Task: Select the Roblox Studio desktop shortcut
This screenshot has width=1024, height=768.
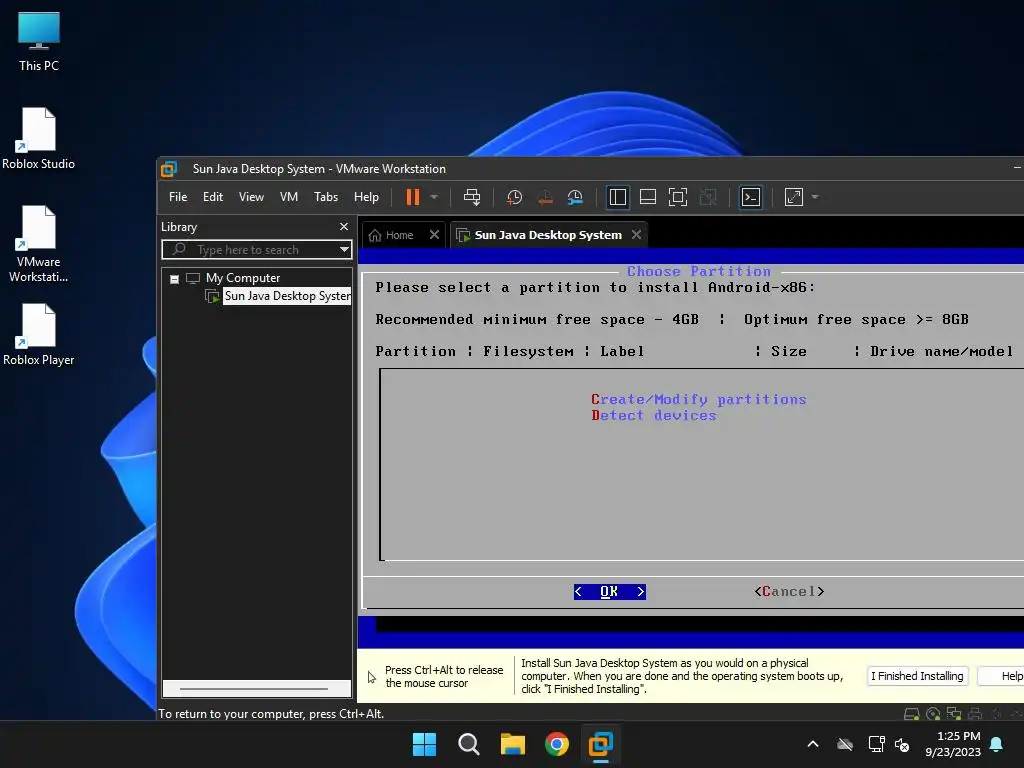Action: [x=39, y=138]
